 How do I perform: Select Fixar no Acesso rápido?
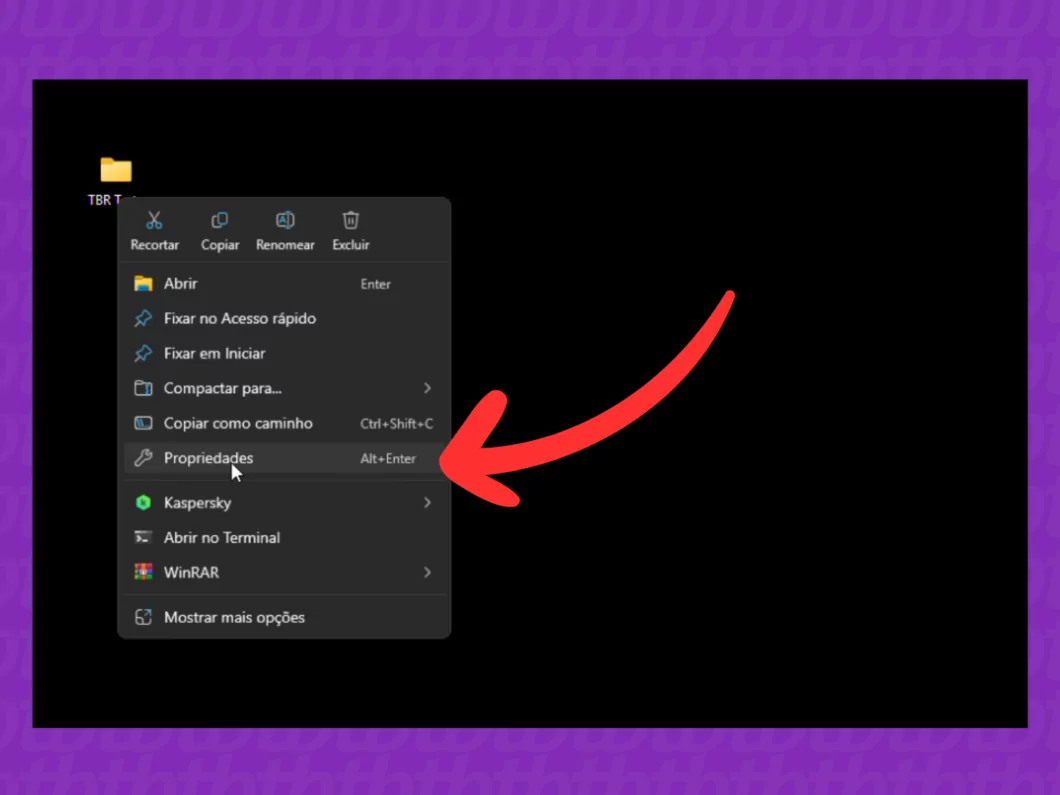pyautogui.click(x=285, y=318)
